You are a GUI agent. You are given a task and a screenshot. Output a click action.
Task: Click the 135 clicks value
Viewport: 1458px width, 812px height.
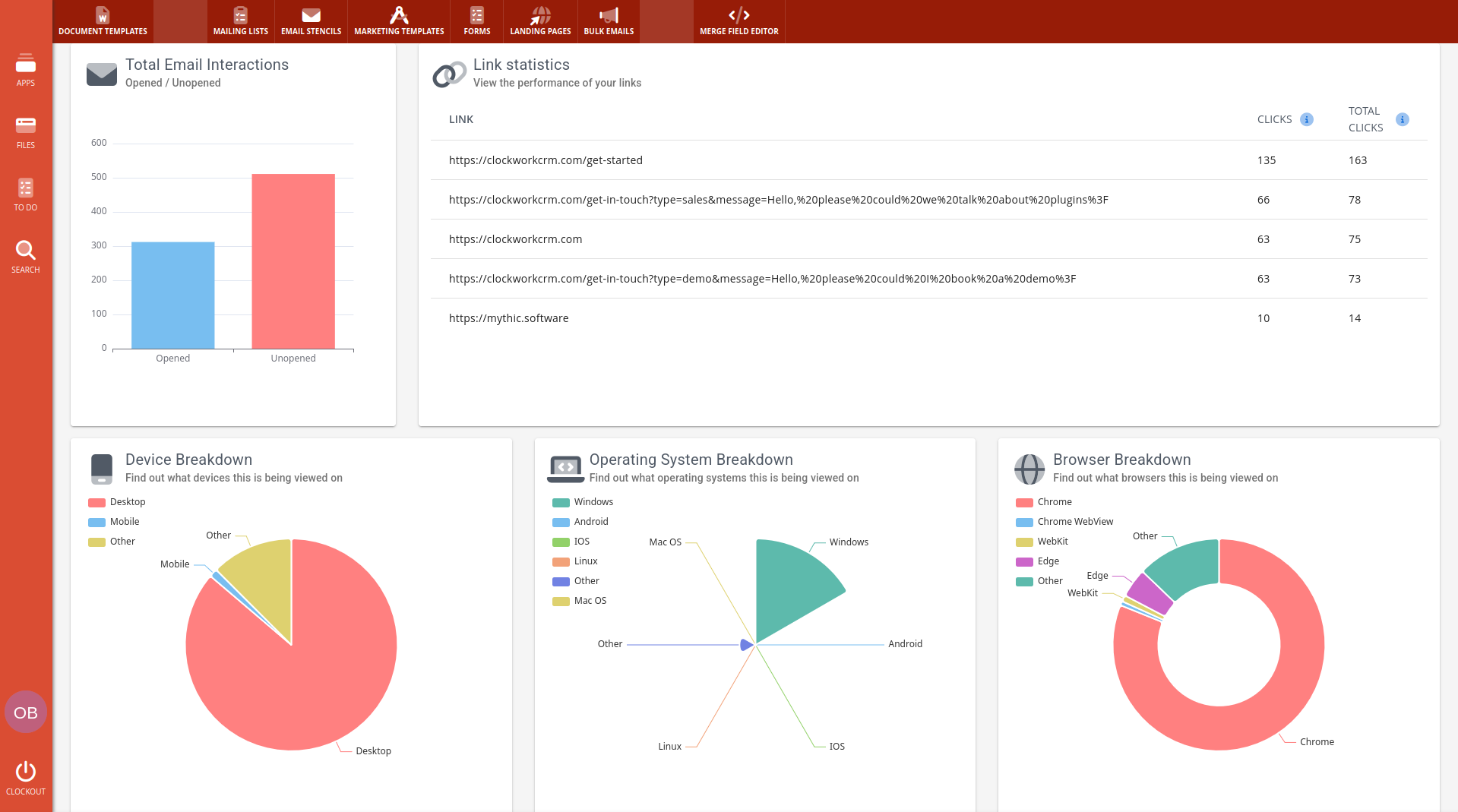[x=1267, y=160]
